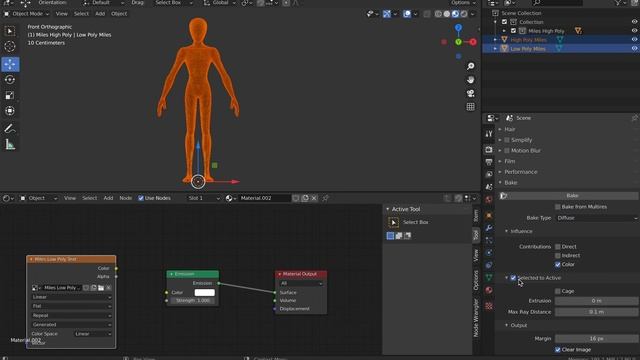The width and height of the screenshot is (640, 360).
Task: Open the viewport View menu
Action: click(62, 14)
